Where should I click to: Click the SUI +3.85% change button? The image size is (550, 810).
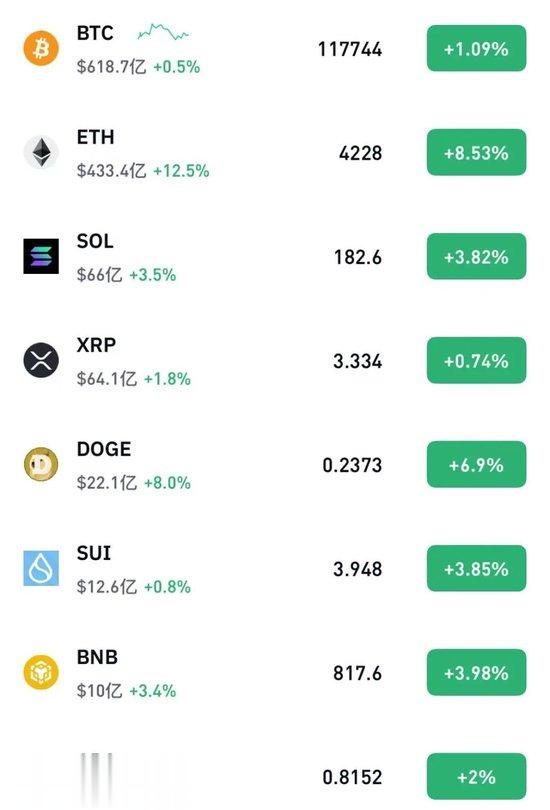click(476, 568)
